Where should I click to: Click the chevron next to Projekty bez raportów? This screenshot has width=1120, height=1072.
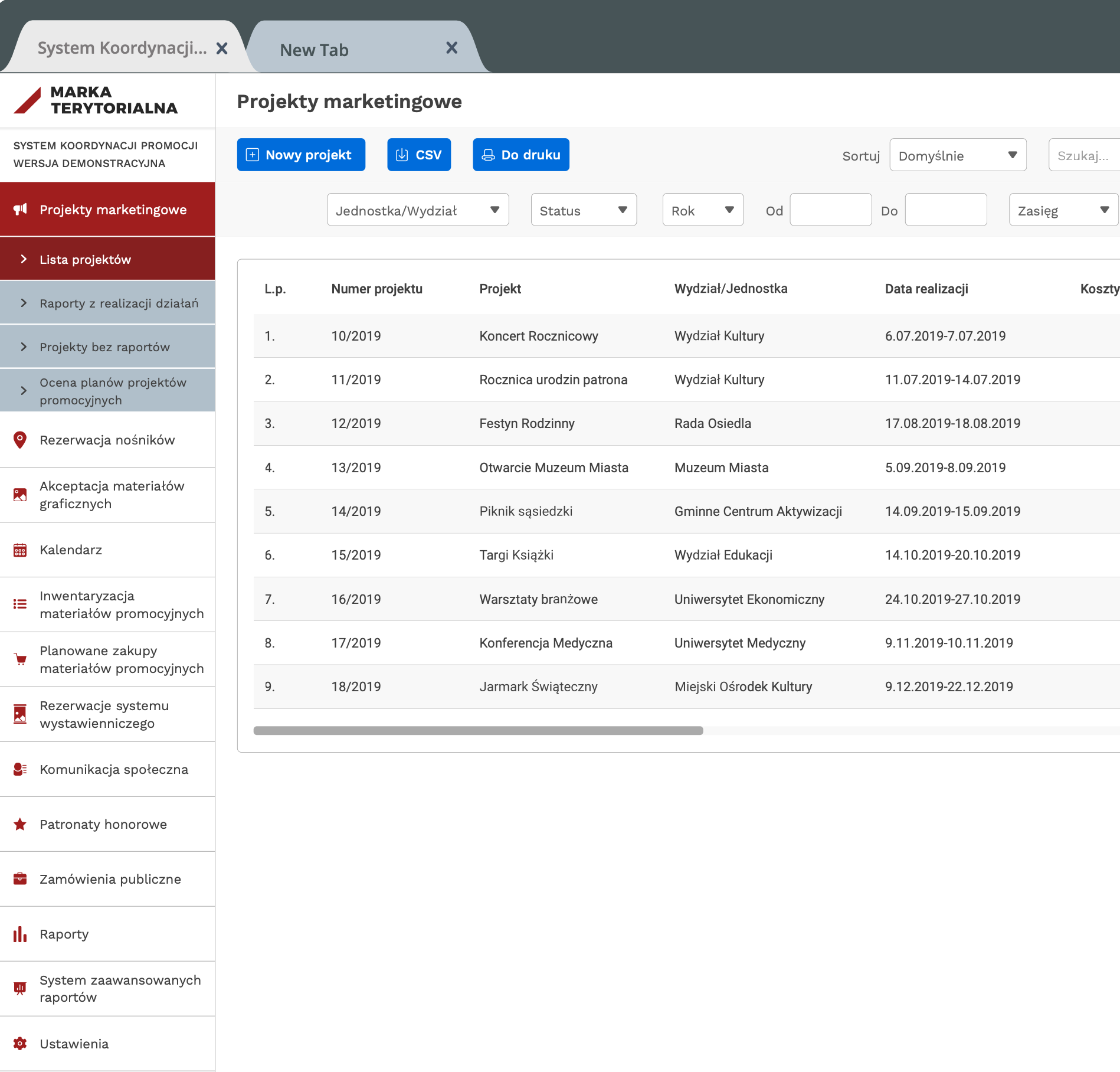pos(24,347)
